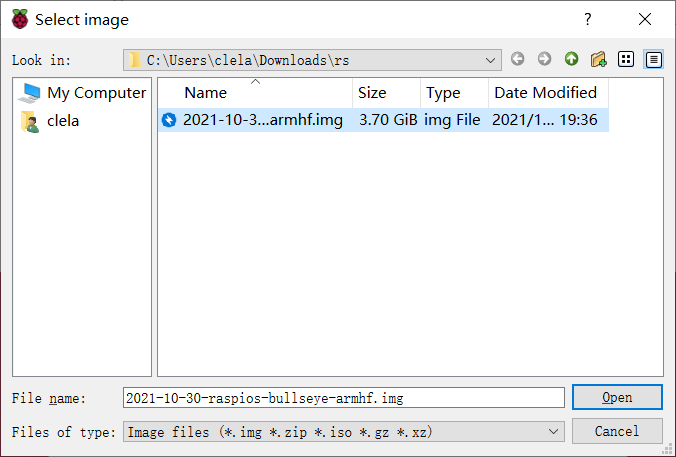Click the img File type cell
676x457 pixels.
click(452, 120)
